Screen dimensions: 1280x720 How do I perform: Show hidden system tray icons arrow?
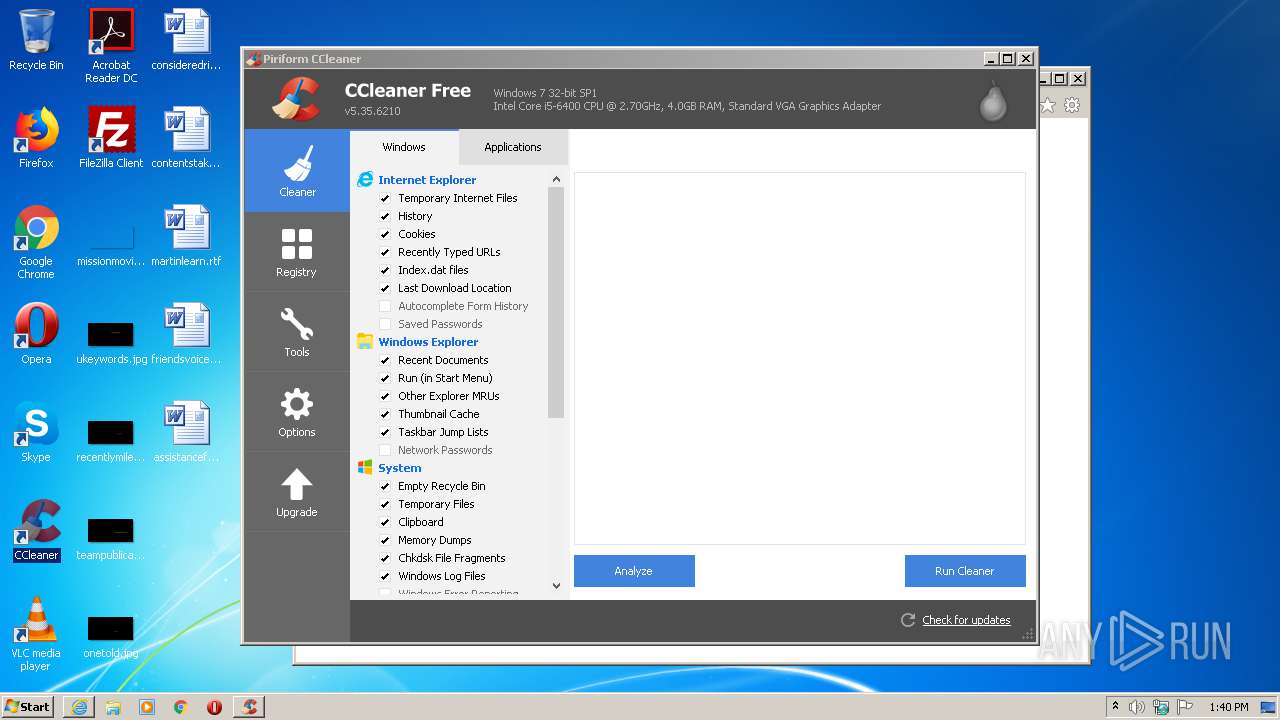[1115, 707]
